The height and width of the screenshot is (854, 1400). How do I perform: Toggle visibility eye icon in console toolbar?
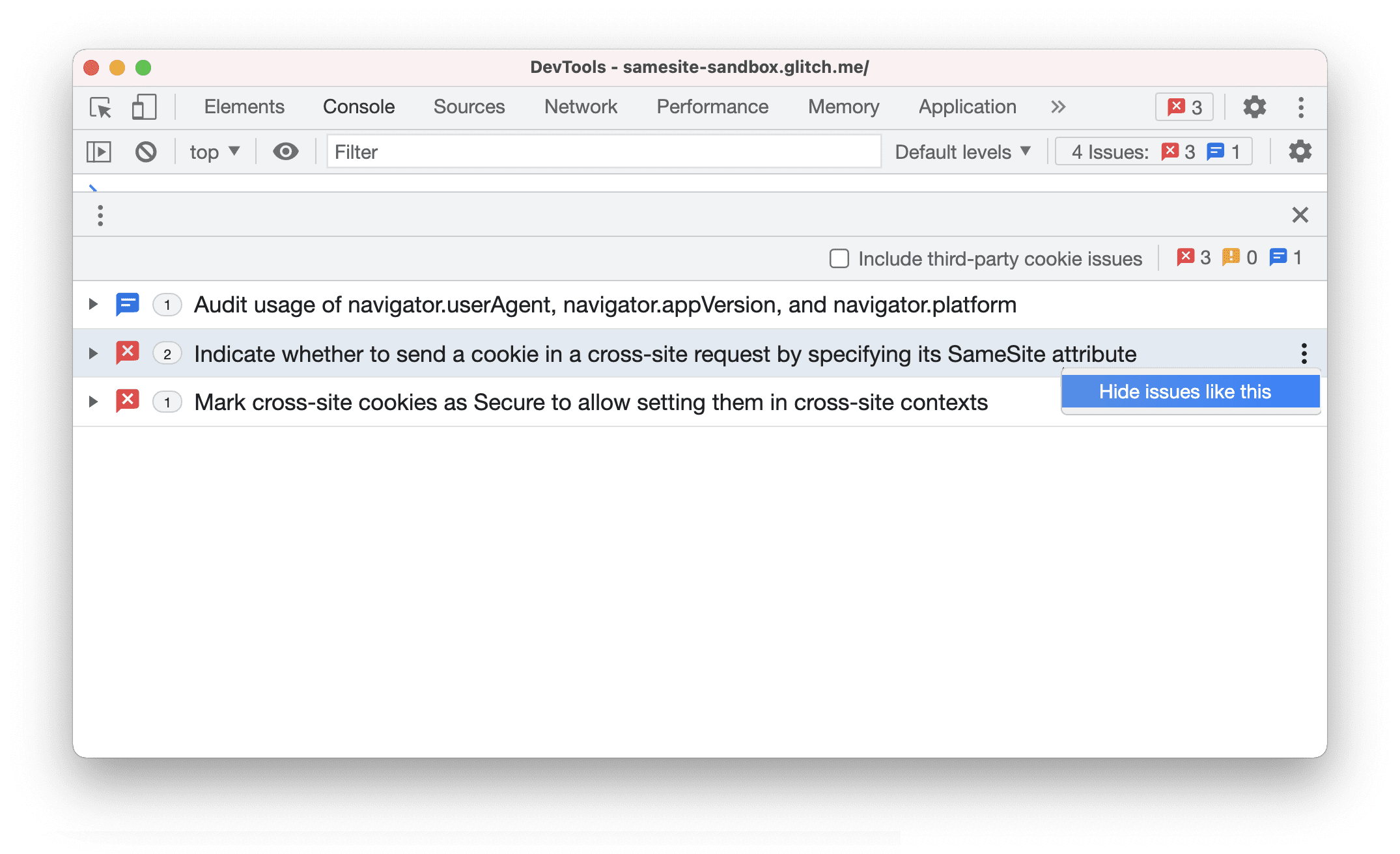283,151
